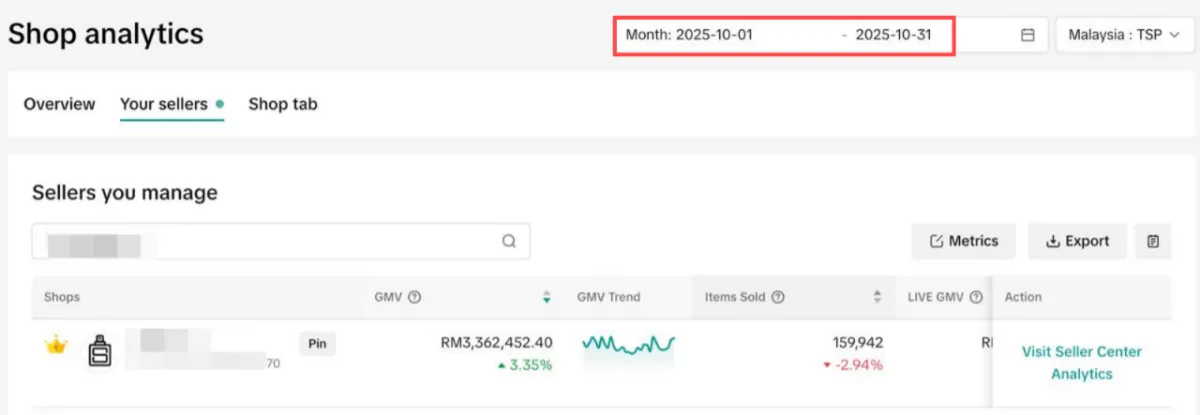The width and height of the screenshot is (1200, 415).
Task: Open the clipboard list icon button
Action: tap(1153, 241)
